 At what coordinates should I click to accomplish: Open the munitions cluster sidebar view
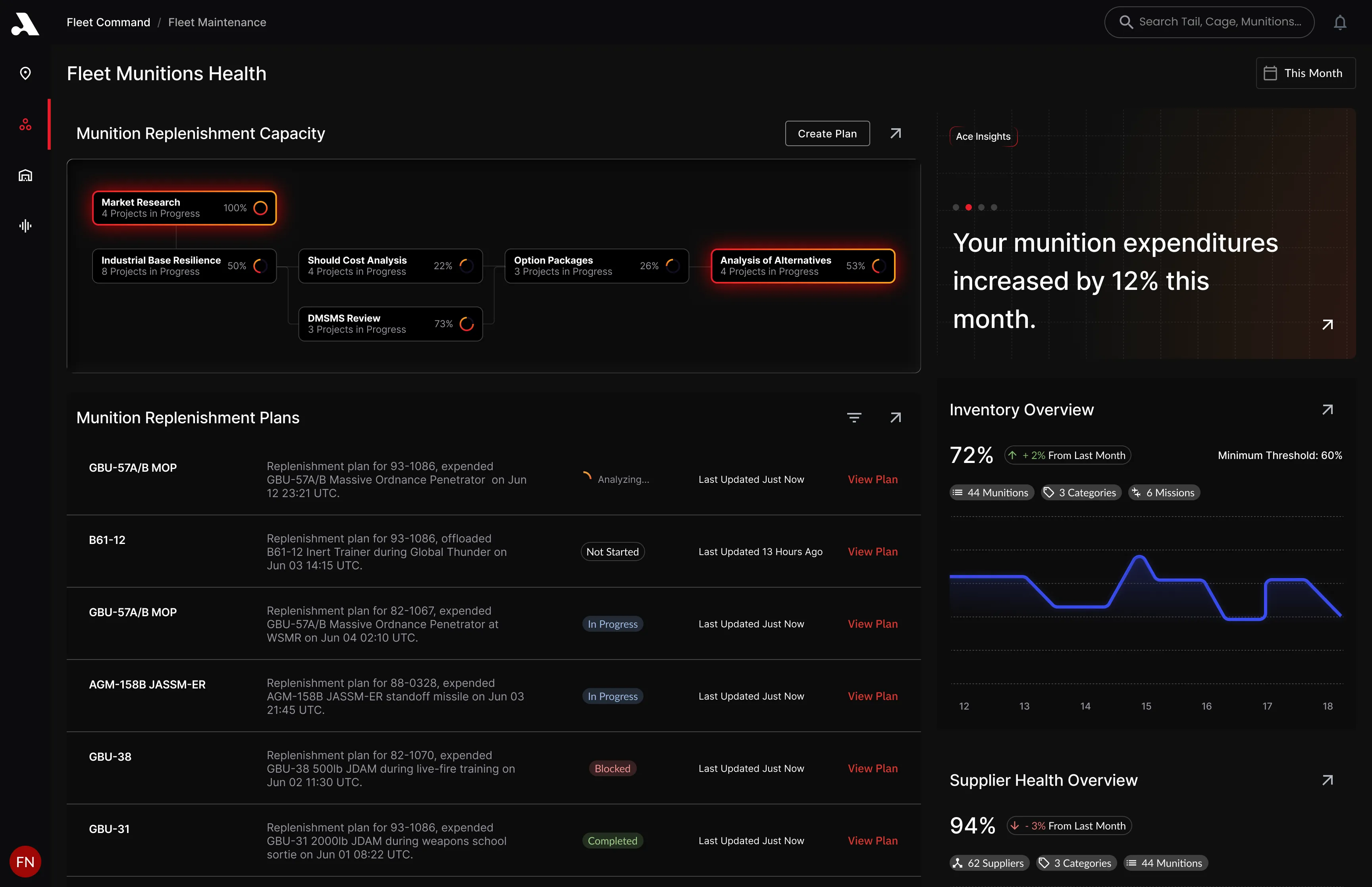point(25,124)
